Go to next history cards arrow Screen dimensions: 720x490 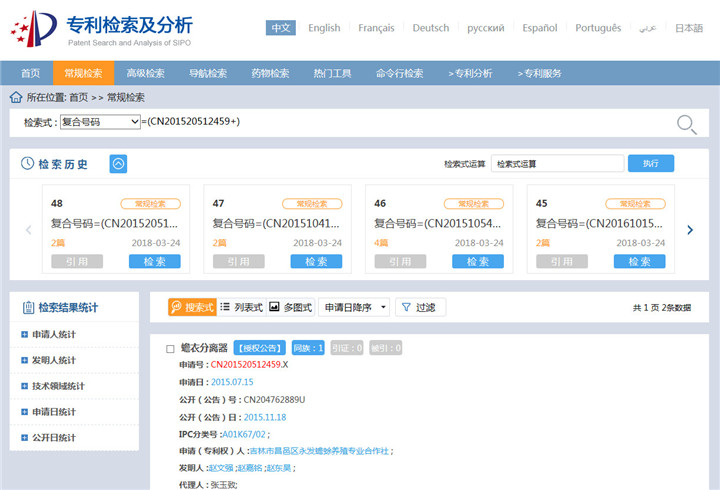click(x=690, y=230)
